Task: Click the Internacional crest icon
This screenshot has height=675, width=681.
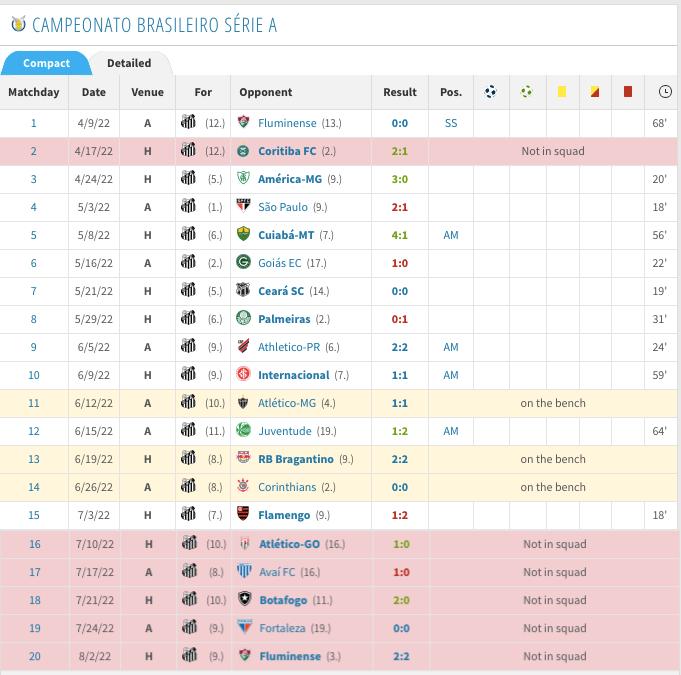Action: (x=243, y=374)
